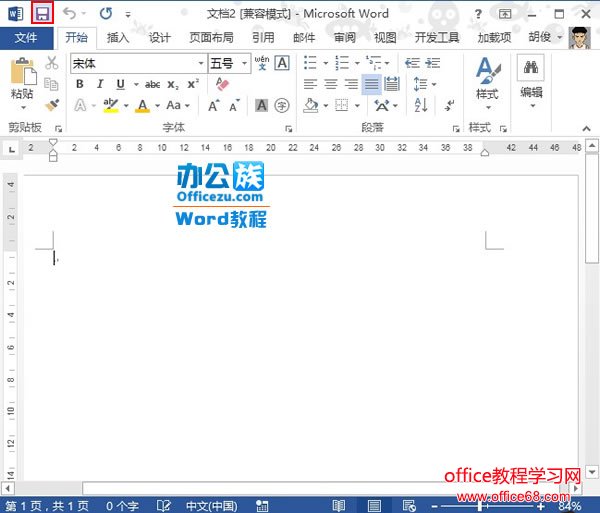Switch to the 插入 Insert tab
The width and height of the screenshot is (600, 513).
tap(118, 37)
